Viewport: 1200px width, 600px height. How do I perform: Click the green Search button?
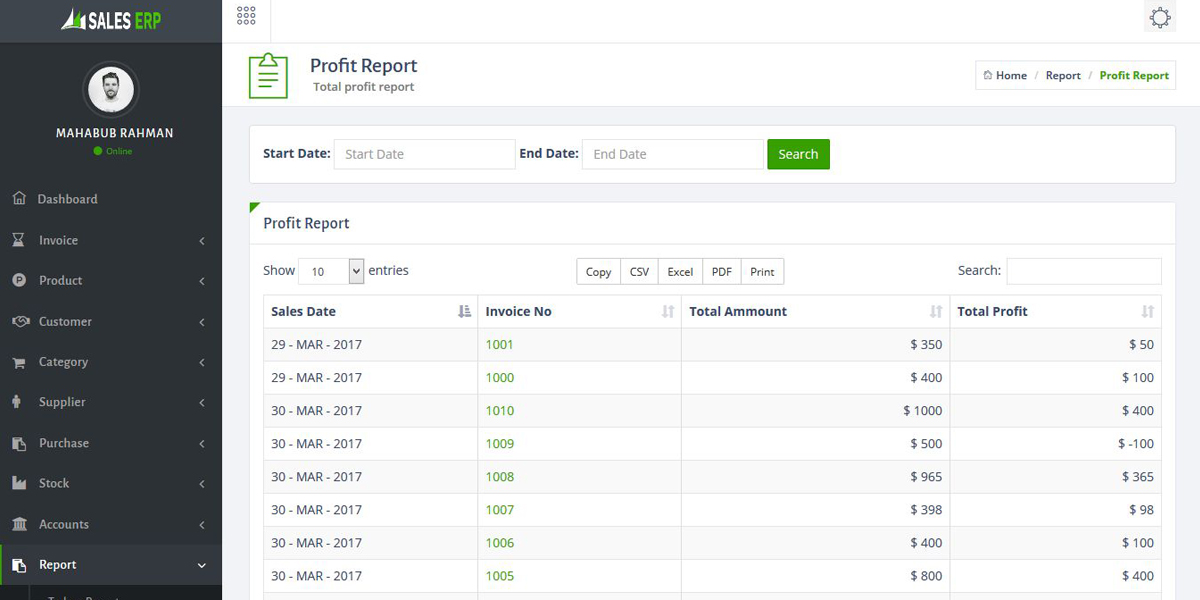click(798, 154)
